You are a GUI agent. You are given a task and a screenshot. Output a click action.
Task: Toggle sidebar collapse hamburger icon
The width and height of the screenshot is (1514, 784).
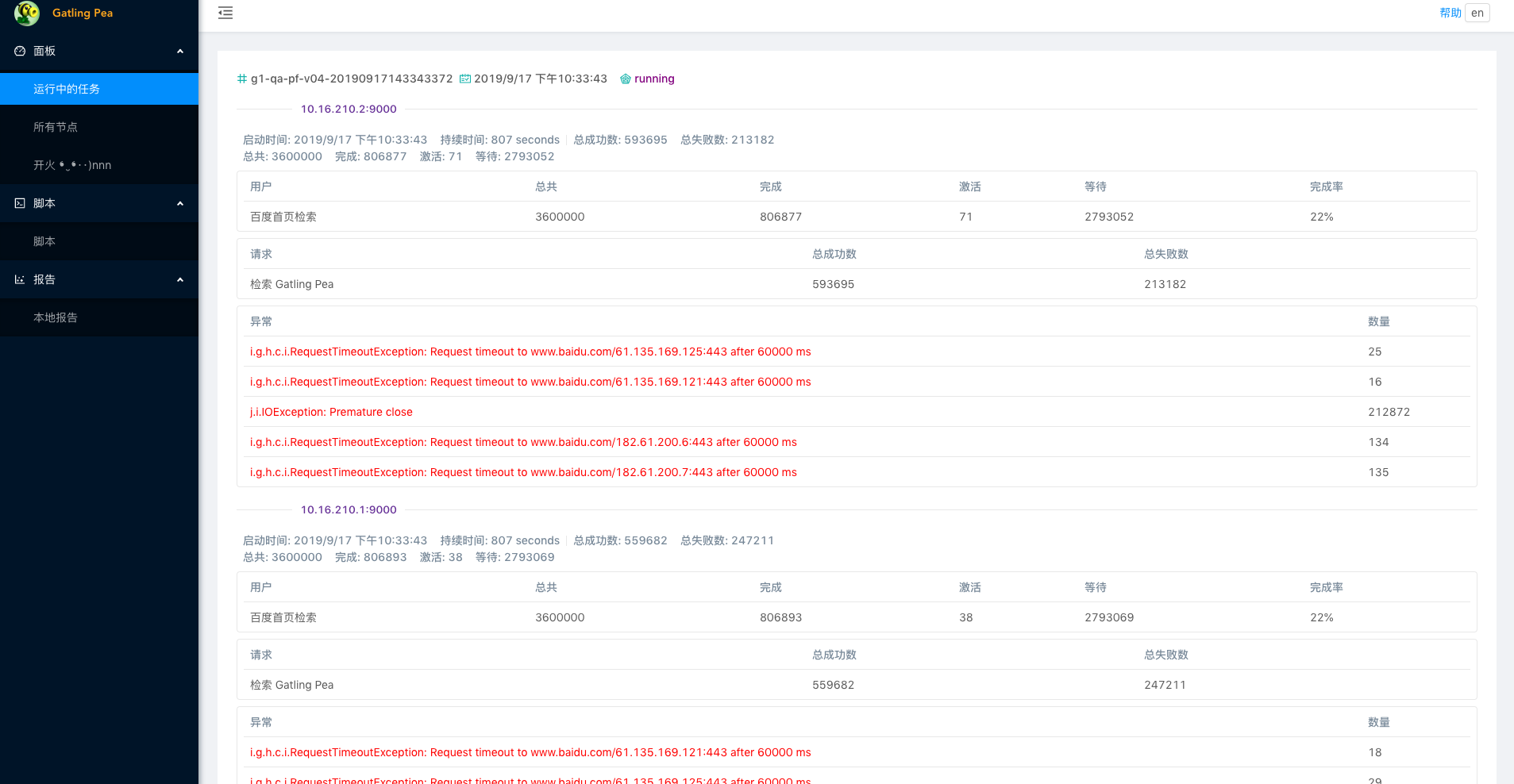pyautogui.click(x=225, y=13)
